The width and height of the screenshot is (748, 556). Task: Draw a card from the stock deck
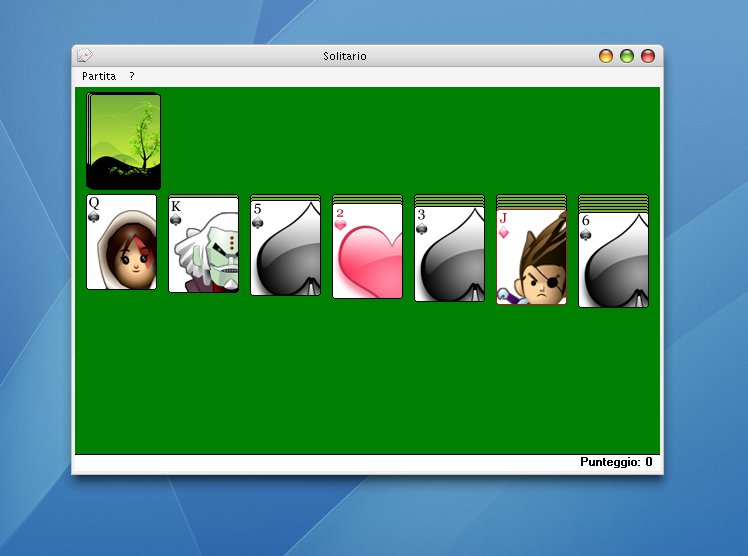point(124,141)
